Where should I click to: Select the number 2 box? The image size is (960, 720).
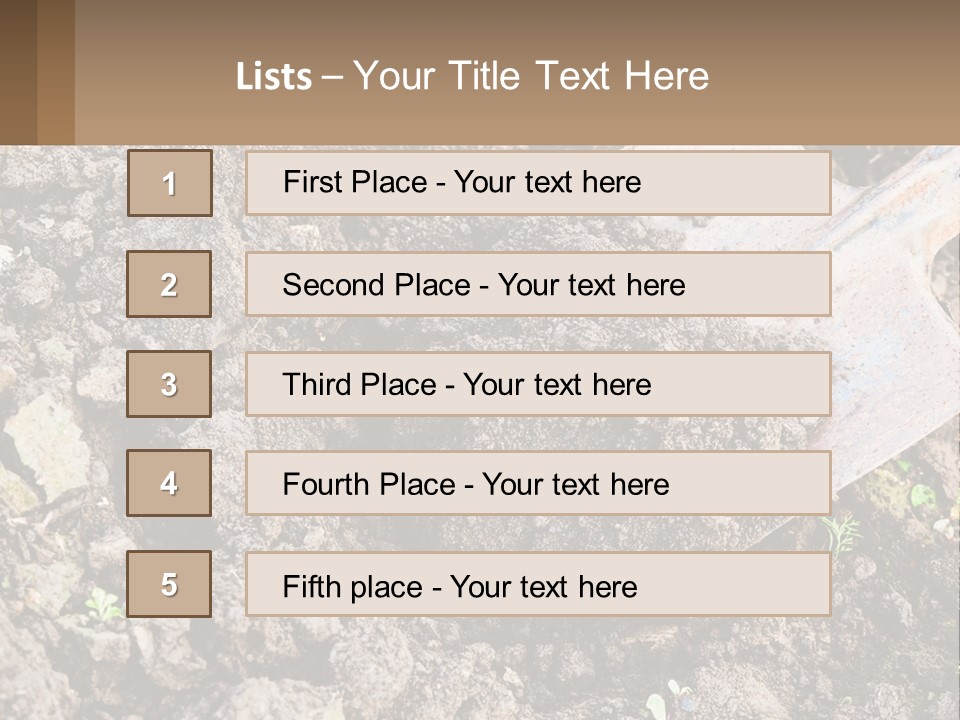coord(169,284)
